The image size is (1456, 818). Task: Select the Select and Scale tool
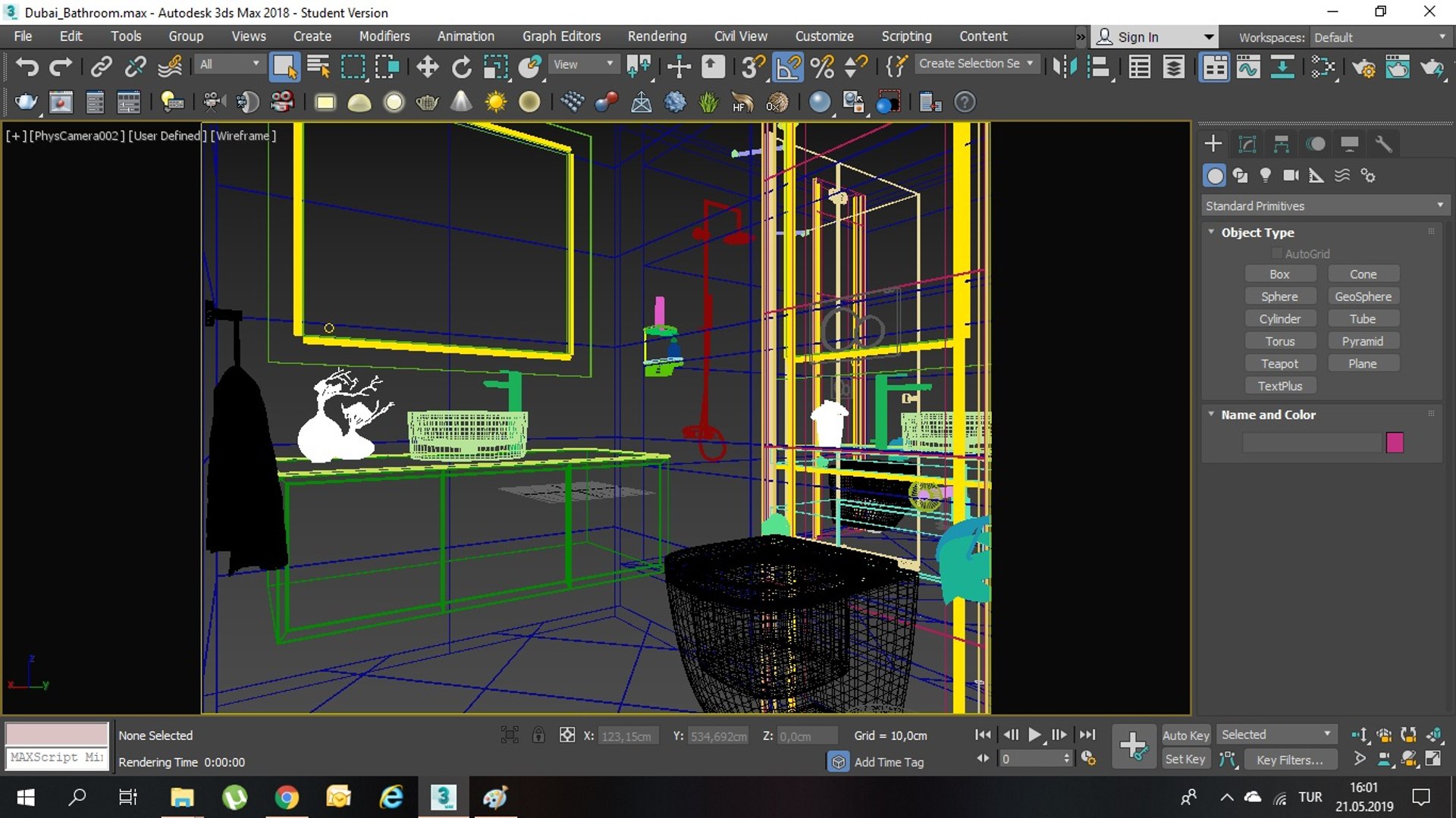pos(495,67)
